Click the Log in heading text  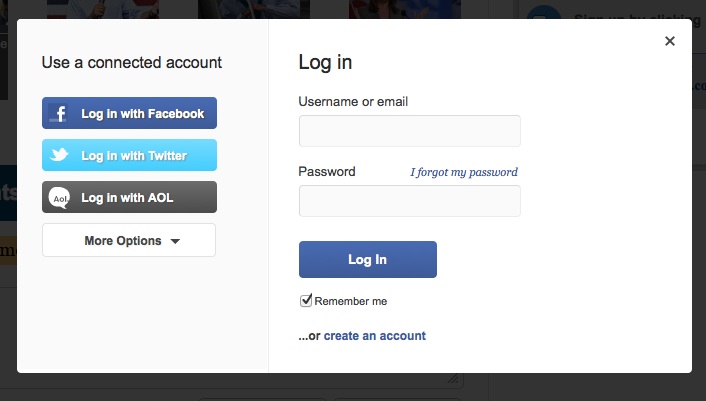325,62
